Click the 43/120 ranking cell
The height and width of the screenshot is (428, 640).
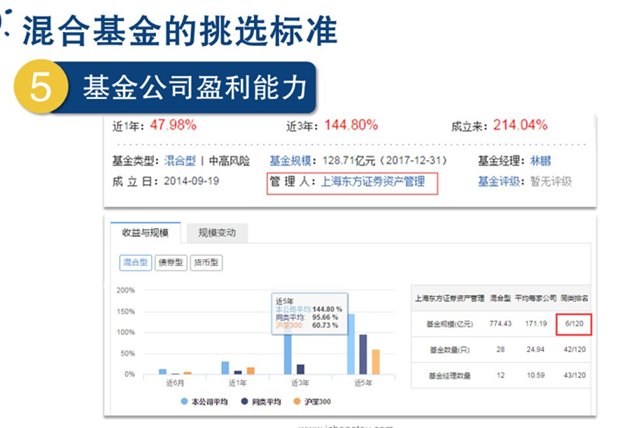click(574, 375)
